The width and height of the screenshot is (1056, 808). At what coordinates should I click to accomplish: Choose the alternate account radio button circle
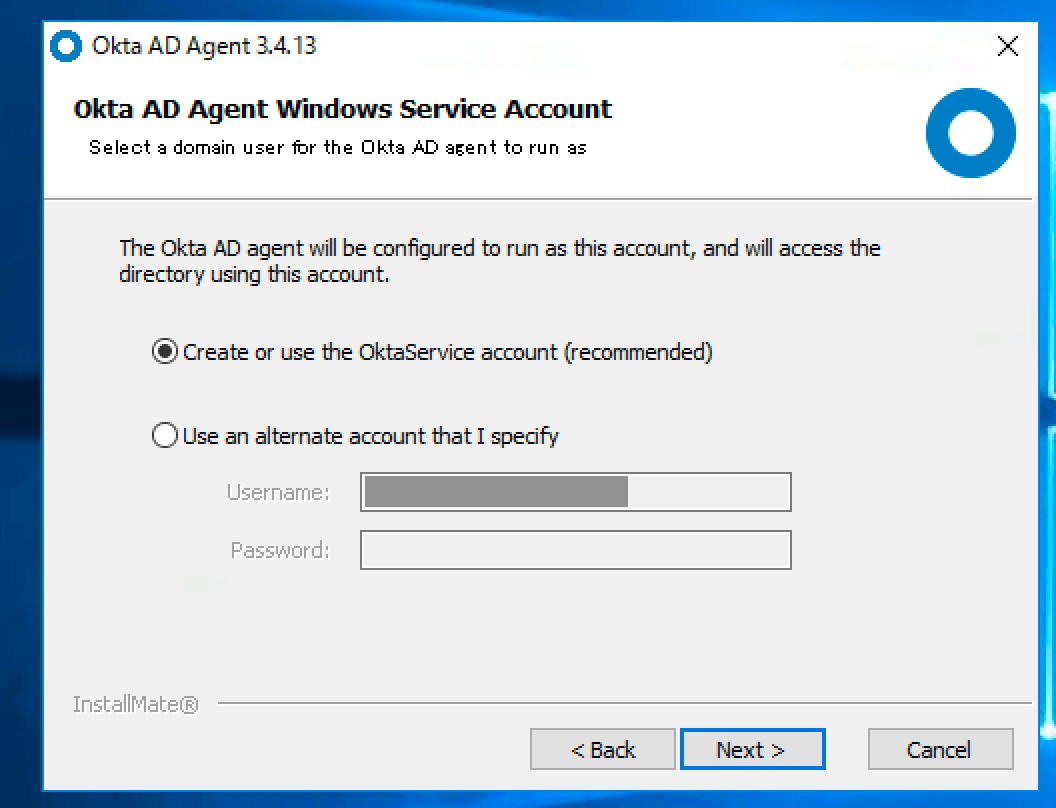[x=164, y=436]
